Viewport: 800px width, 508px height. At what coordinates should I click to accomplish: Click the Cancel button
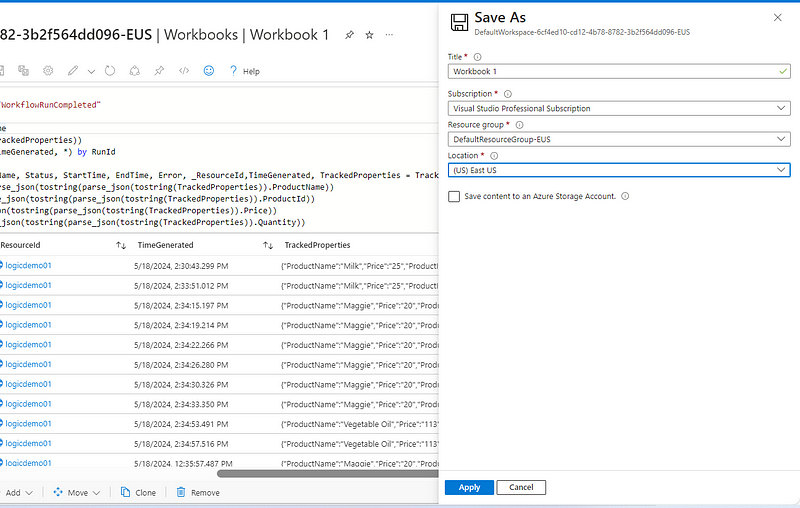(521, 488)
